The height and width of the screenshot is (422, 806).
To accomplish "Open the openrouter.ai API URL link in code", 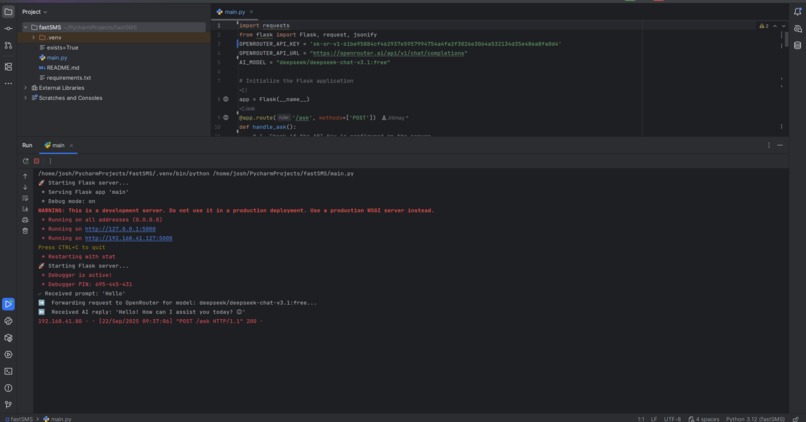I will (388, 53).
